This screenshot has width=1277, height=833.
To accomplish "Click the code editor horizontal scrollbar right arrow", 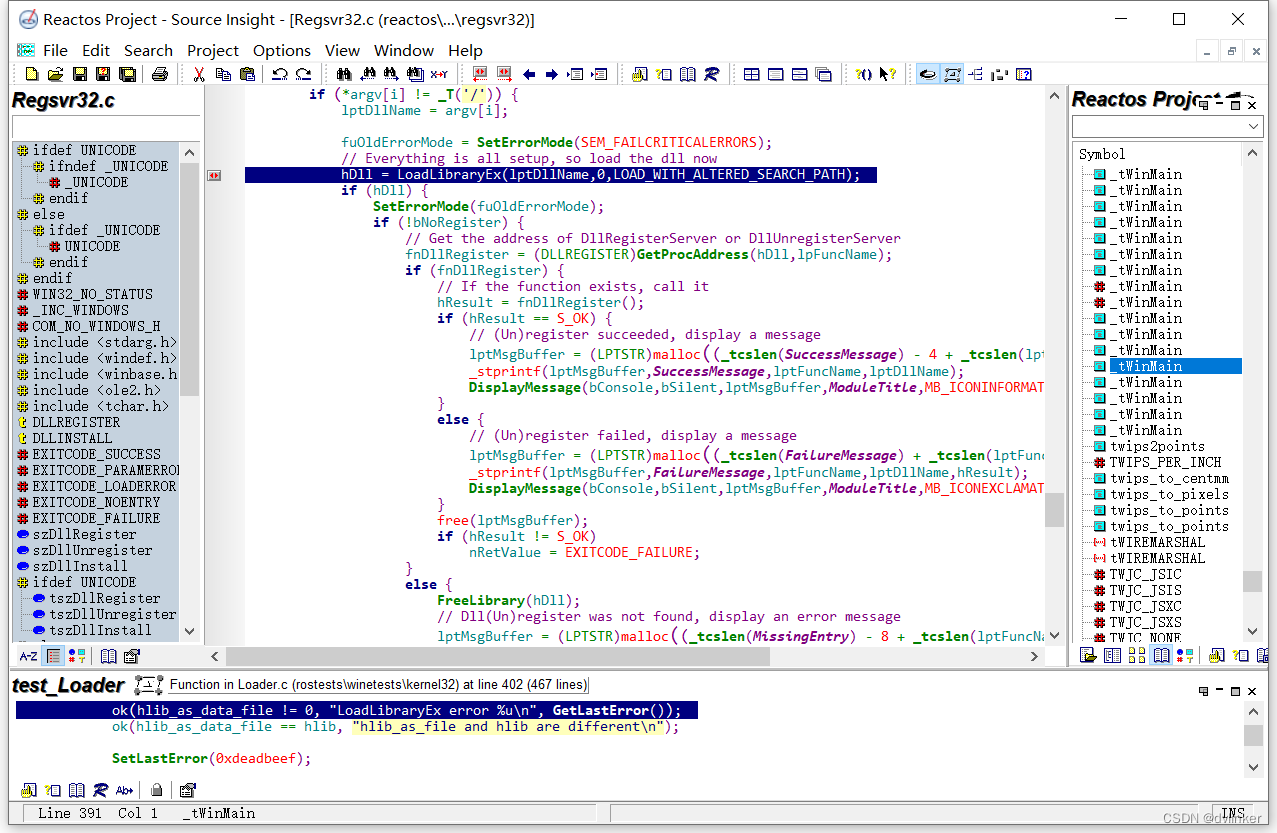I will click(x=1035, y=656).
